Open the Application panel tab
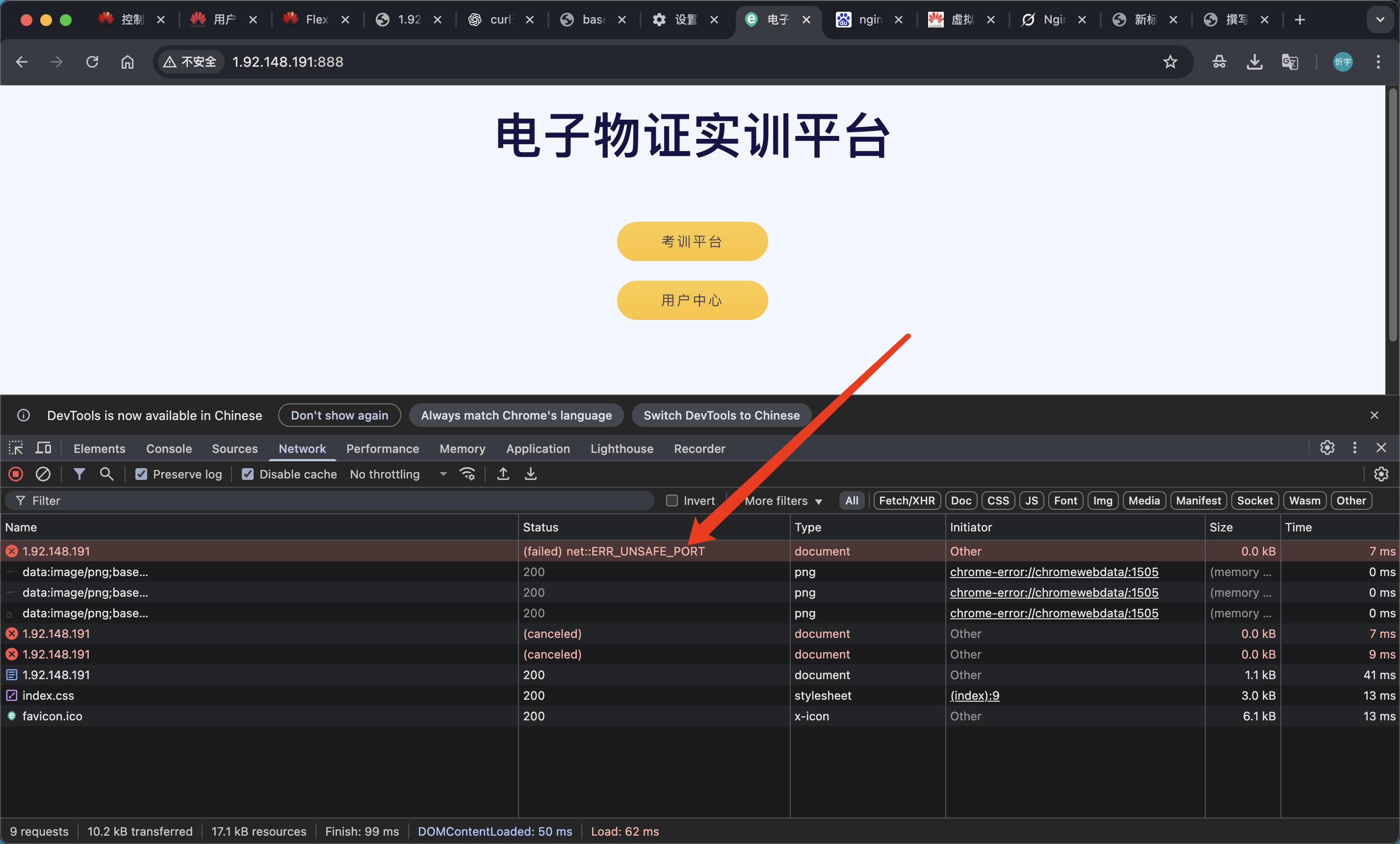The height and width of the screenshot is (844, 1400). 538,448
